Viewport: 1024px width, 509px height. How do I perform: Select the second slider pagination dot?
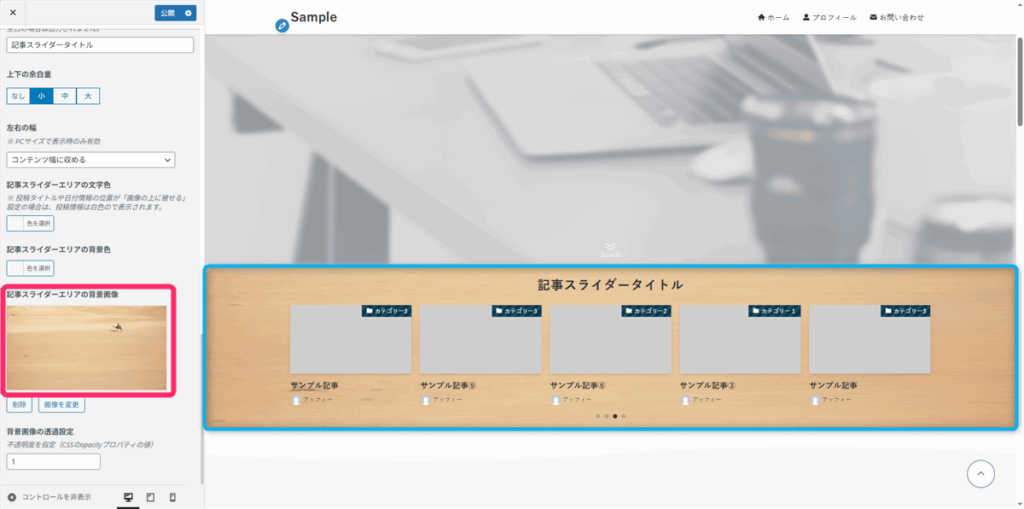[x=607, y=416]
